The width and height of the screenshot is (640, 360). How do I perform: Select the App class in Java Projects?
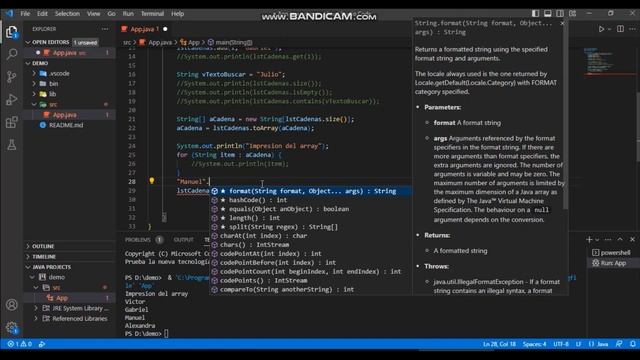click(62, 298)
